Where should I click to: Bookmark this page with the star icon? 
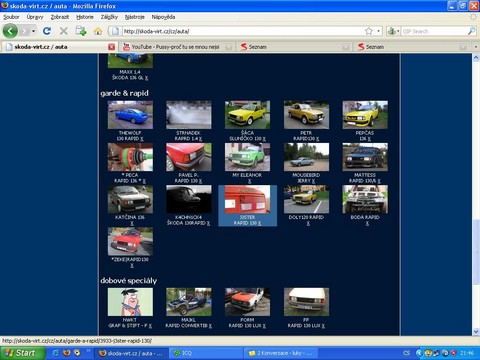coord(369,31)
